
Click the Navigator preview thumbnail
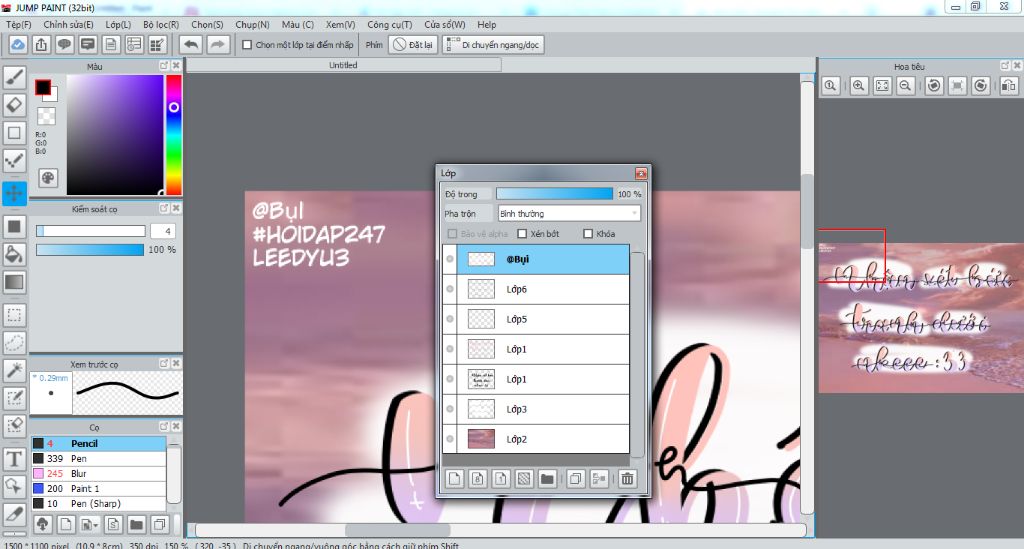pyautogui.click(x=920, y=318)
